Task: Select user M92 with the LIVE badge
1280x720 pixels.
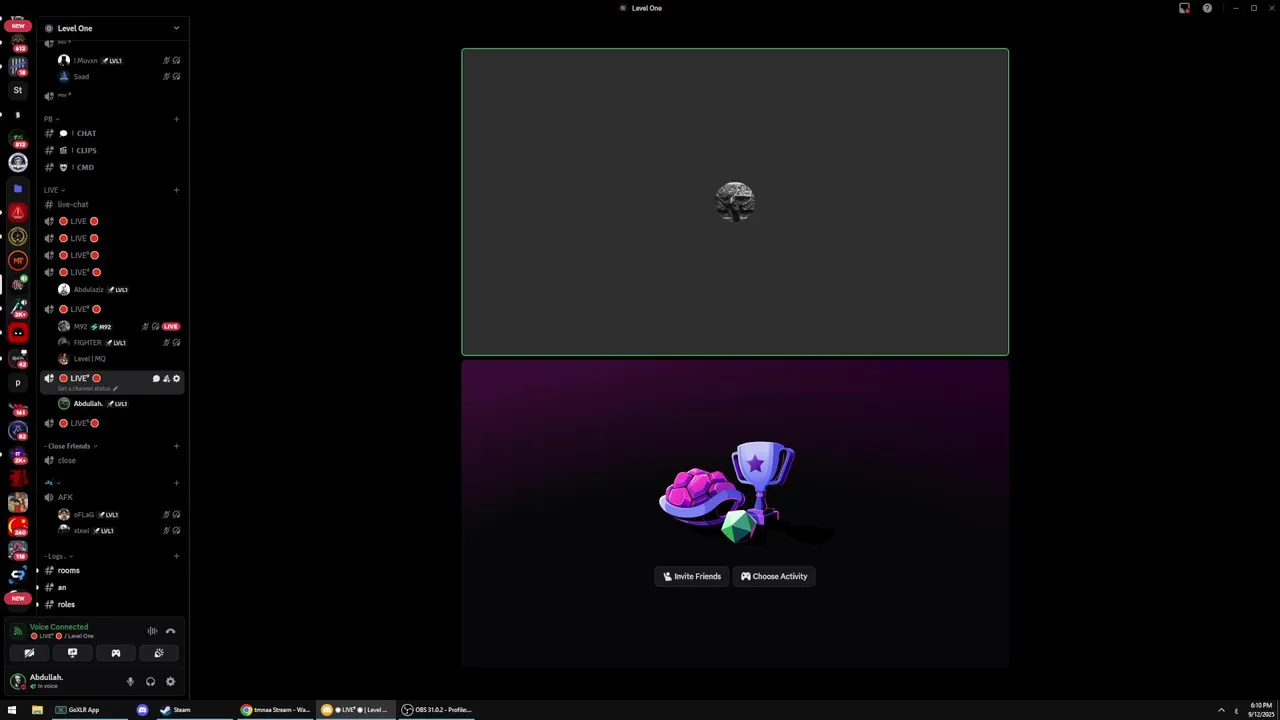Action: pyautogui.click(x=118, y=326)
